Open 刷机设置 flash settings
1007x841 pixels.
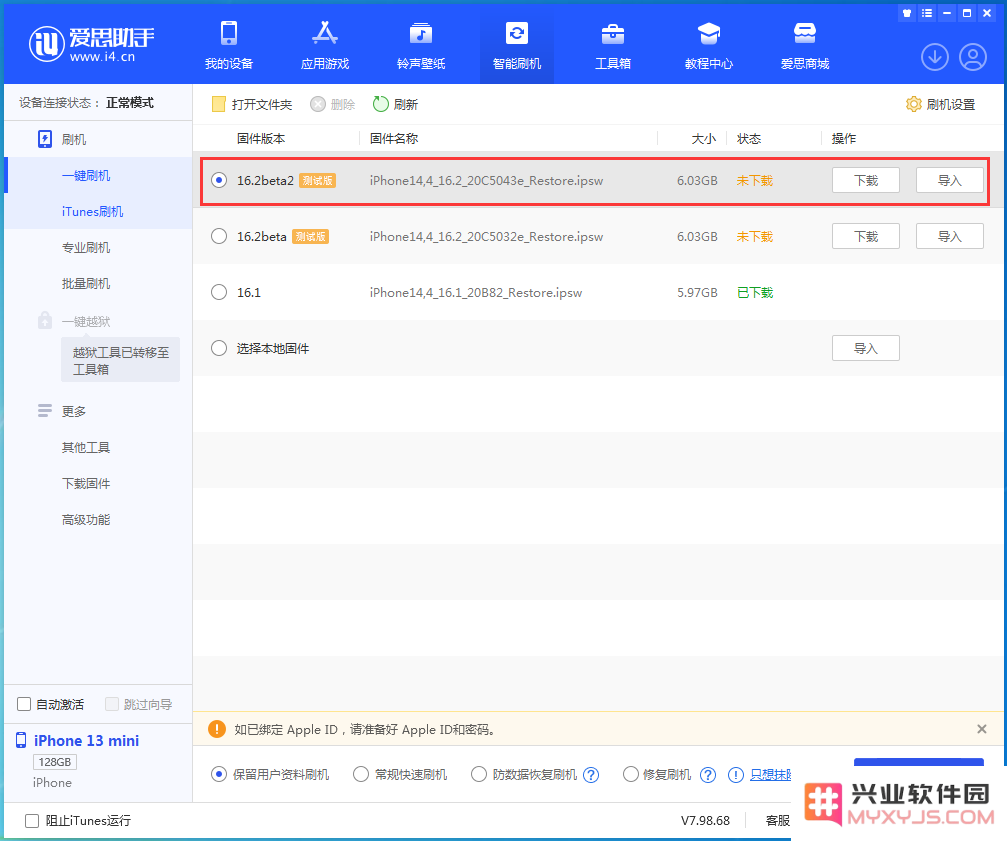click(x=941, y=104)
